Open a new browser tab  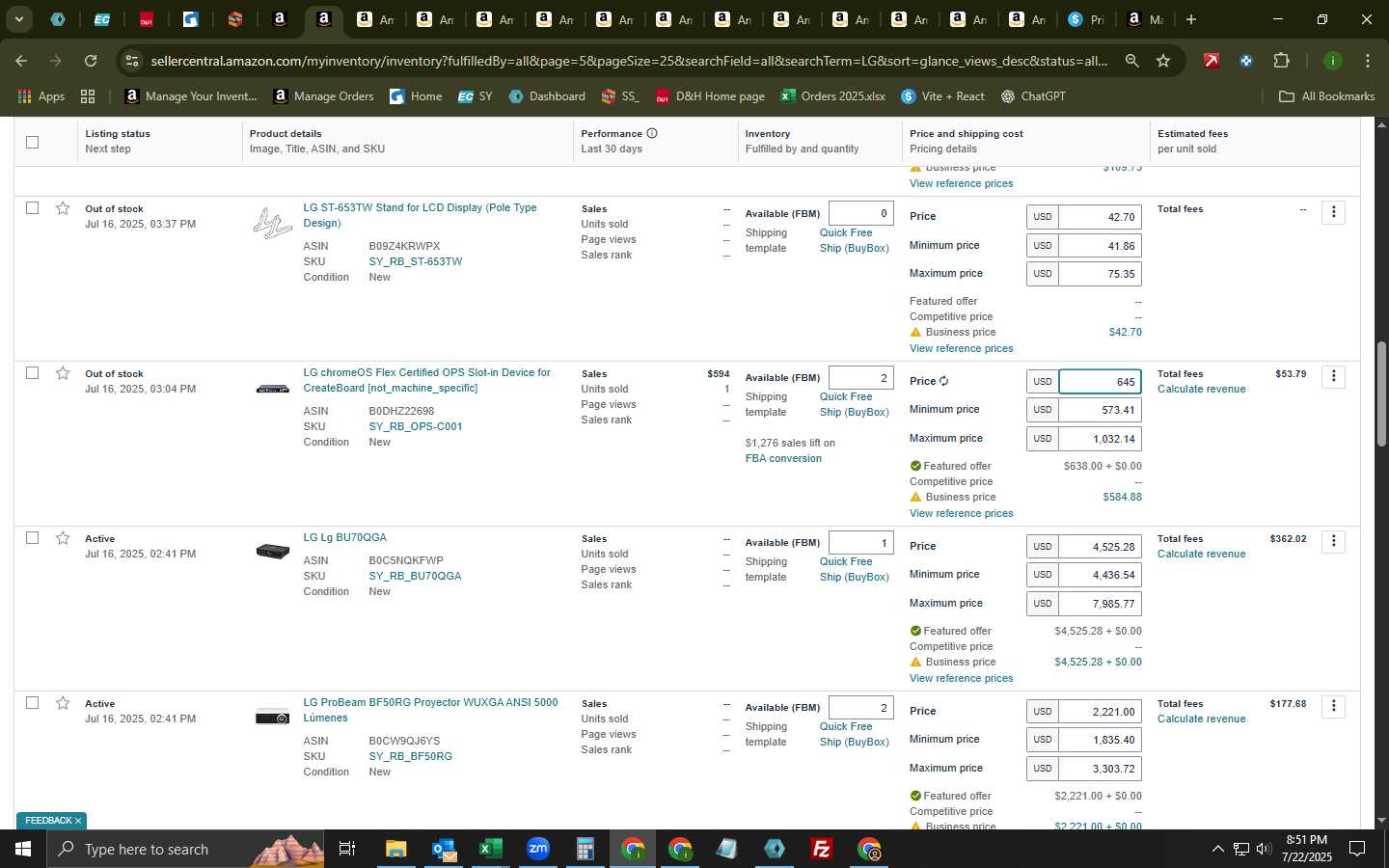pyautogui.click(x=1191, y=19)
